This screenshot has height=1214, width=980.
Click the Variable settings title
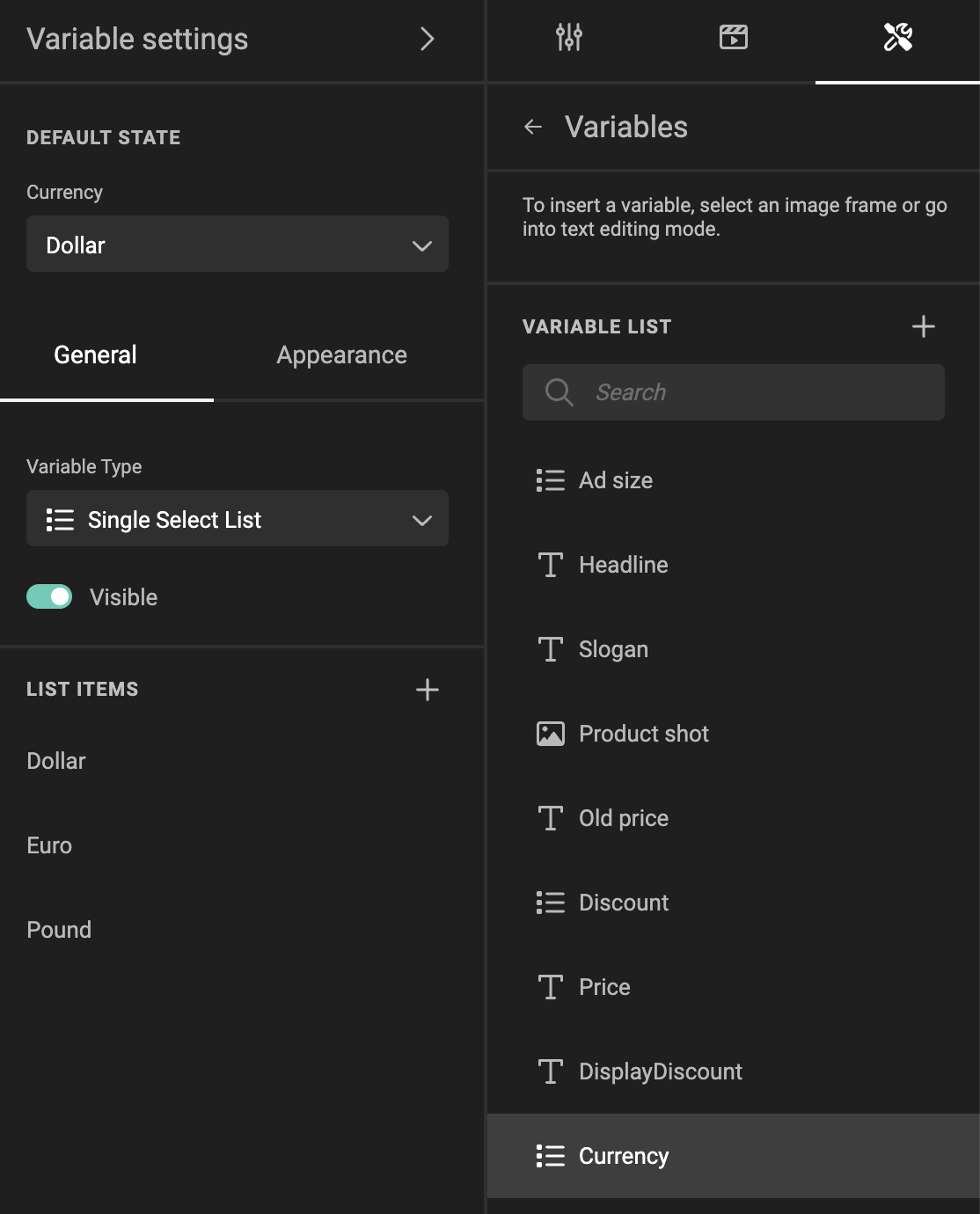click(x=137, y=39)
